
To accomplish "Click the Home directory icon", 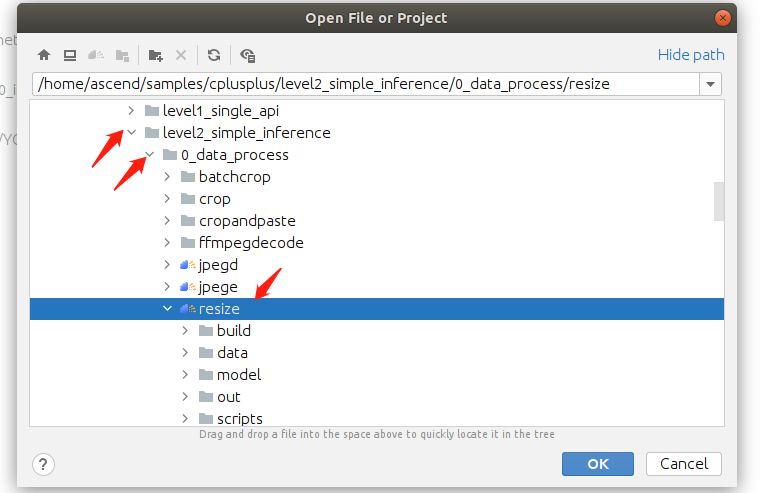I will [x=44, y=56].
